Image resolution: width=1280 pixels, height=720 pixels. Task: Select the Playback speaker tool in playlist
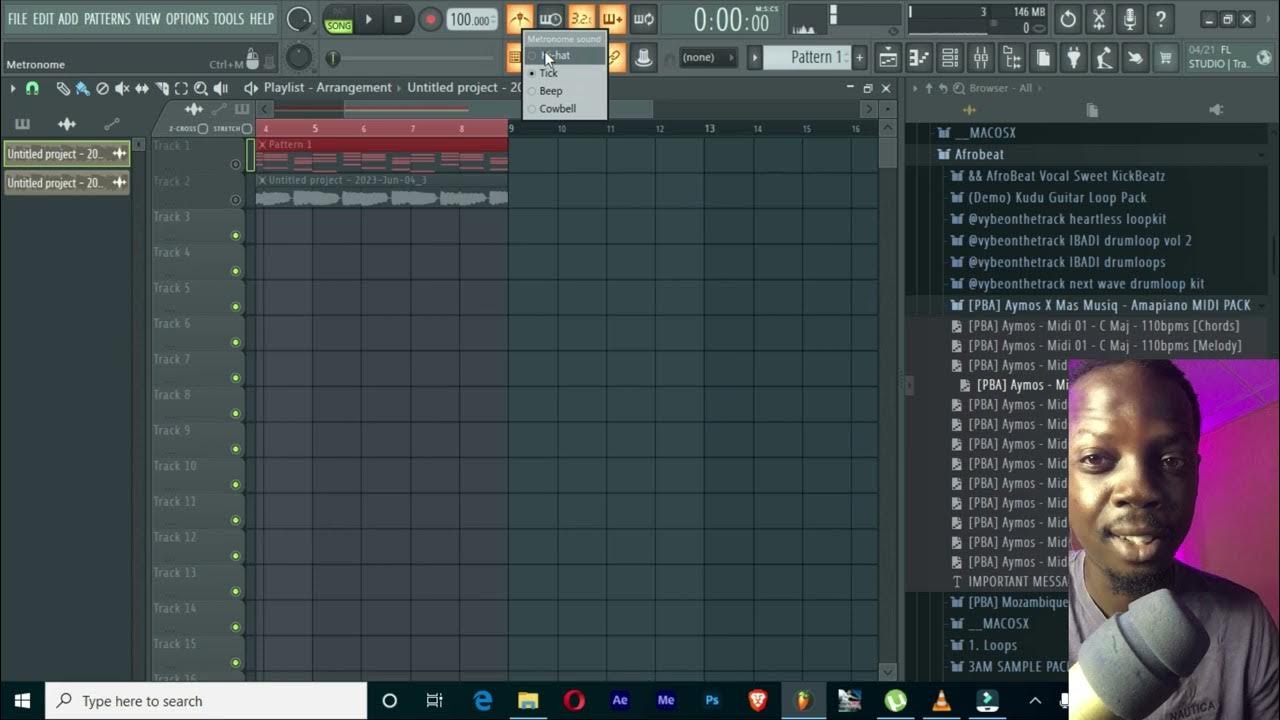[221, 88]
